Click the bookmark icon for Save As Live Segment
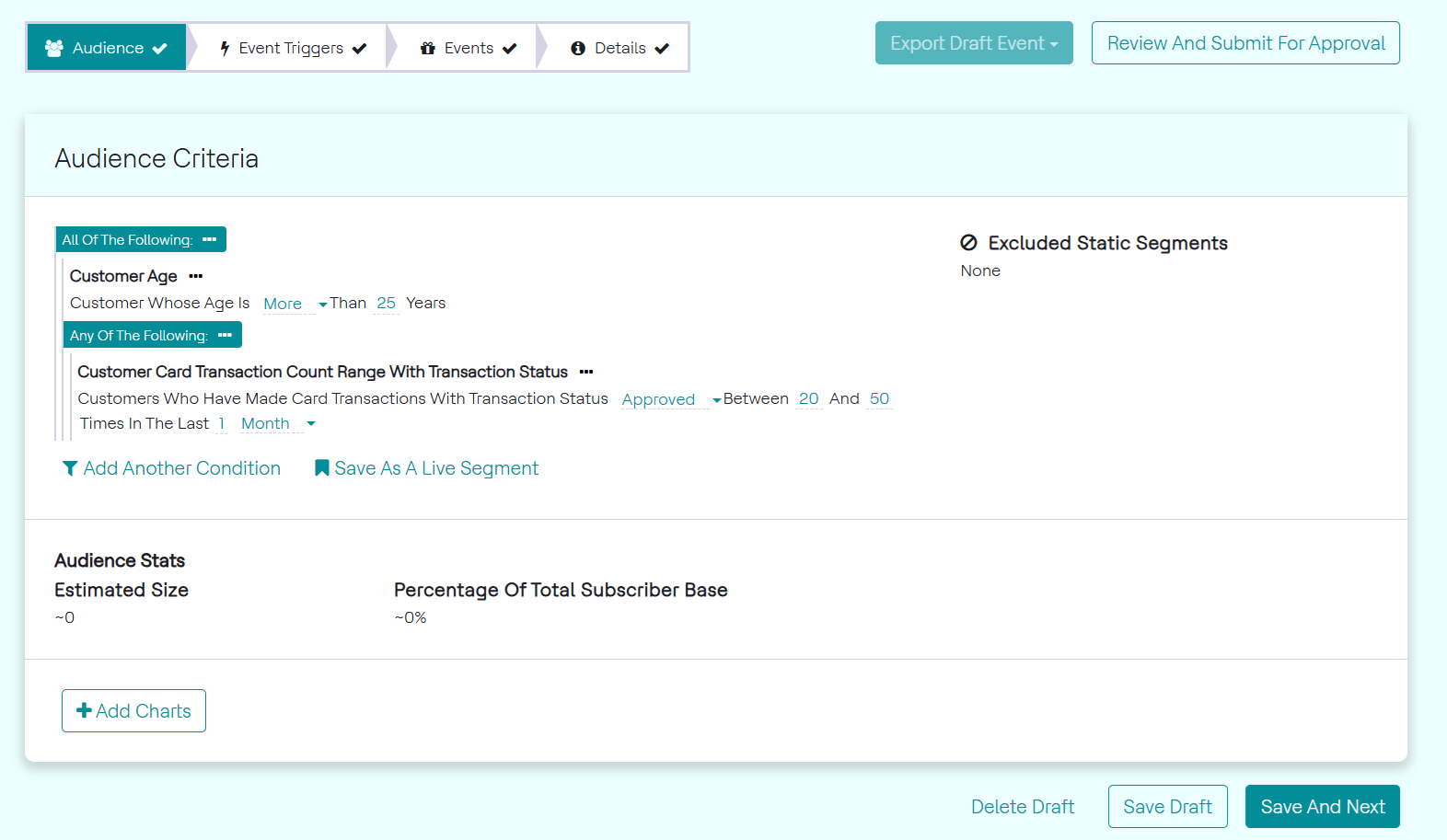 [322, 468]
